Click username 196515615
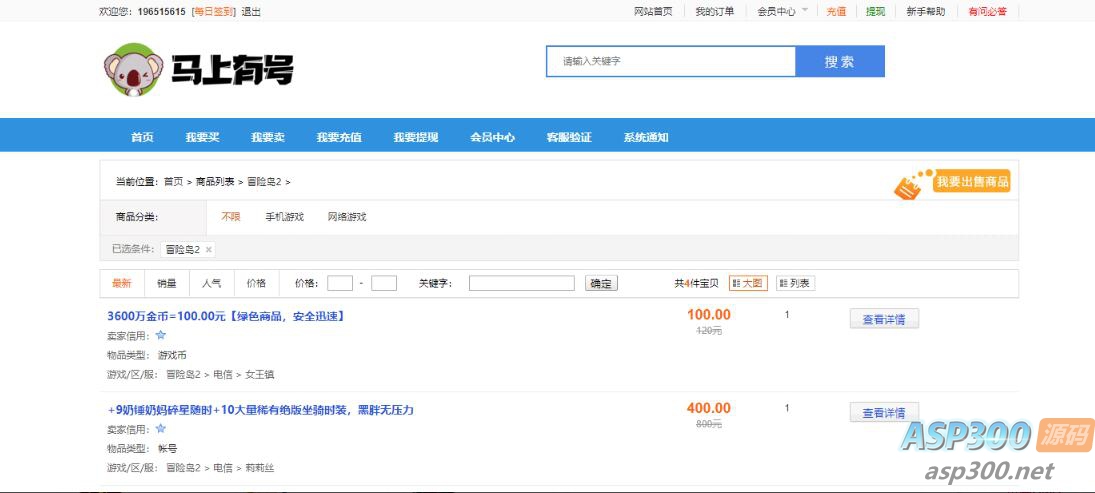The image size is (1095, 493). coord(162,11)
